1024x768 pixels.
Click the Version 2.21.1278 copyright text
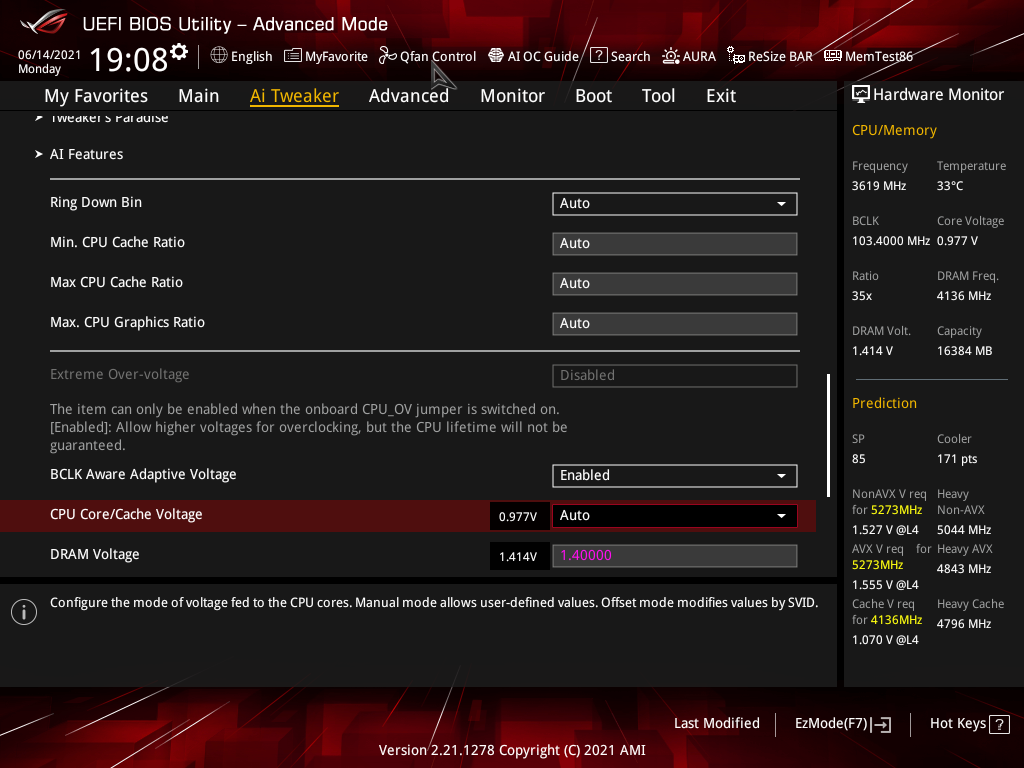[x=512, y=750]
